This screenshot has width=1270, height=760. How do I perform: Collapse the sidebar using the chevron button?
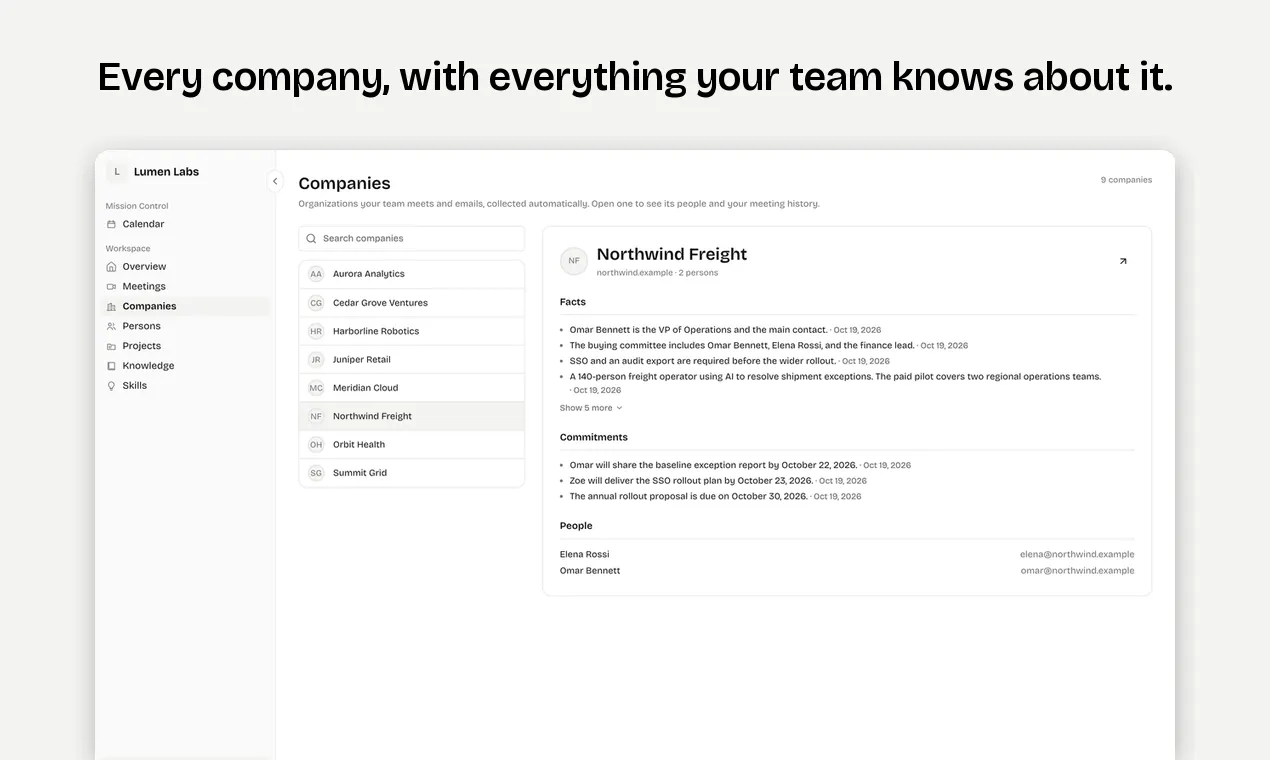(x=275, y=181)
